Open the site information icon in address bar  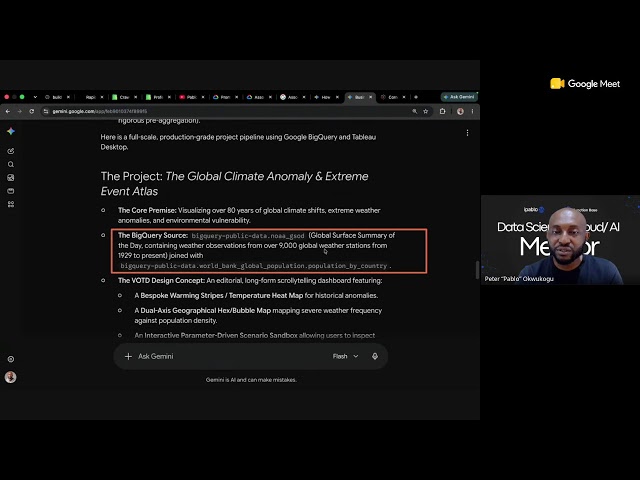click(x=46, y=111)
